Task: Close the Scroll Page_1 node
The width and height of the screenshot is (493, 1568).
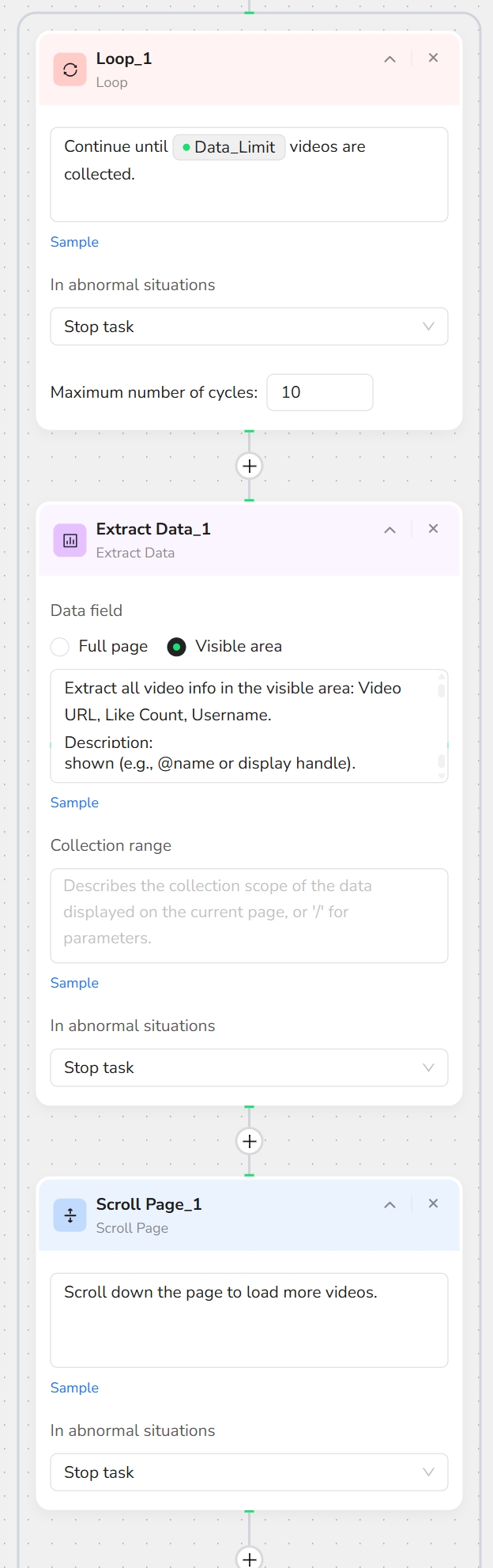Action: click(433, 1203)
